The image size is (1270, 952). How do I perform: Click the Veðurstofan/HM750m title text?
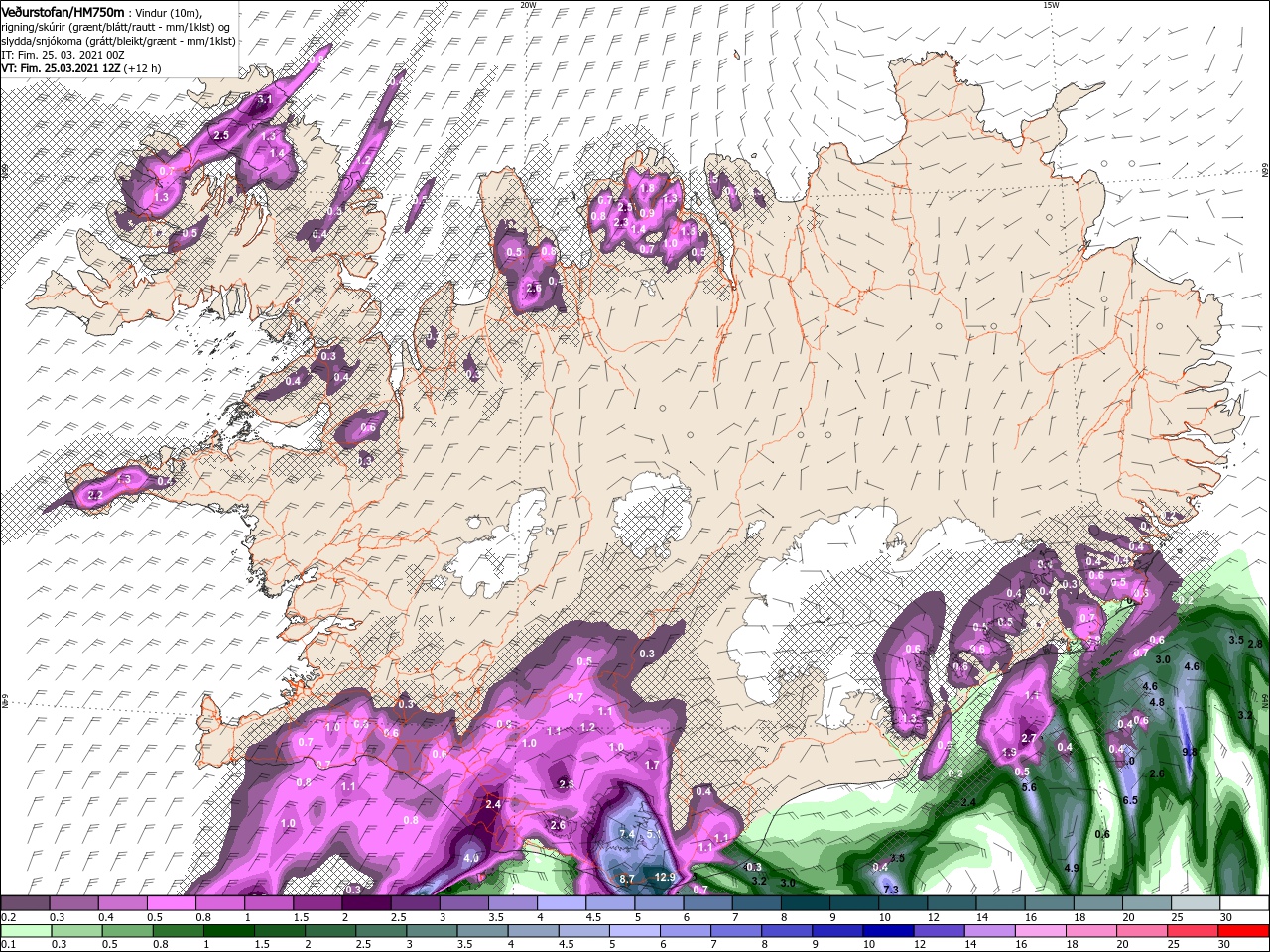click(63, 11)
